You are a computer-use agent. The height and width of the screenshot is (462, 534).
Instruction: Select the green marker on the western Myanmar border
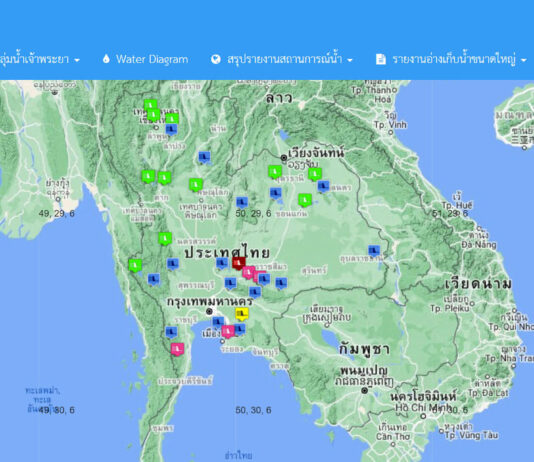tap(135, 265)
